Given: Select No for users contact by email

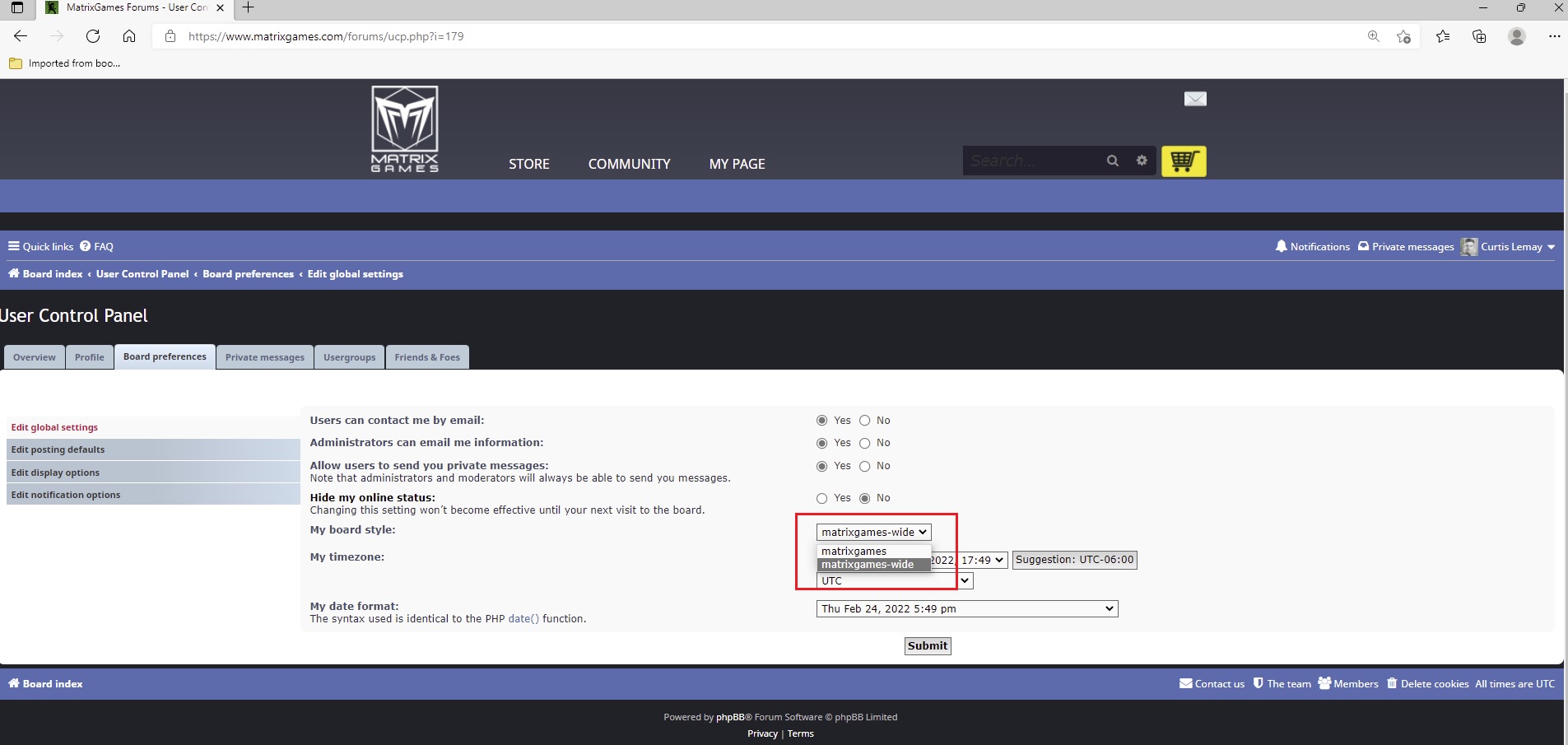Looking at the screenshot, I should (x=864, y=421).
